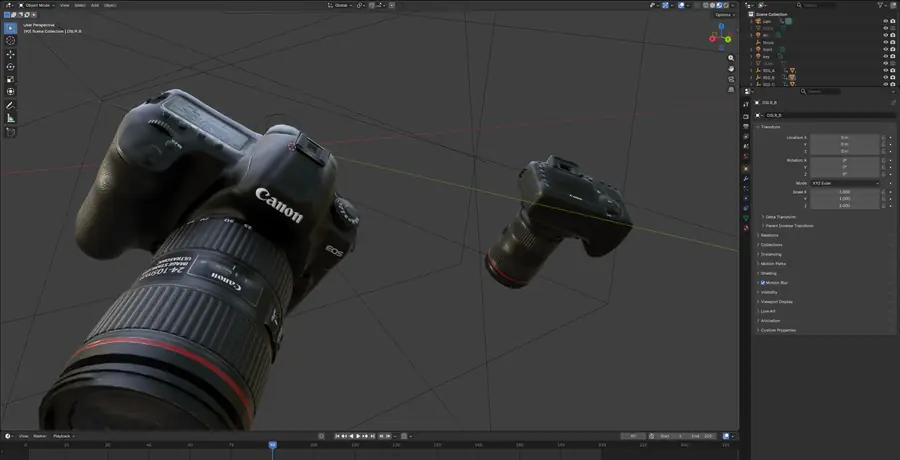Open the Object properties tab
This screenshot has width=900, height=460.
click(x=746, y=168)
